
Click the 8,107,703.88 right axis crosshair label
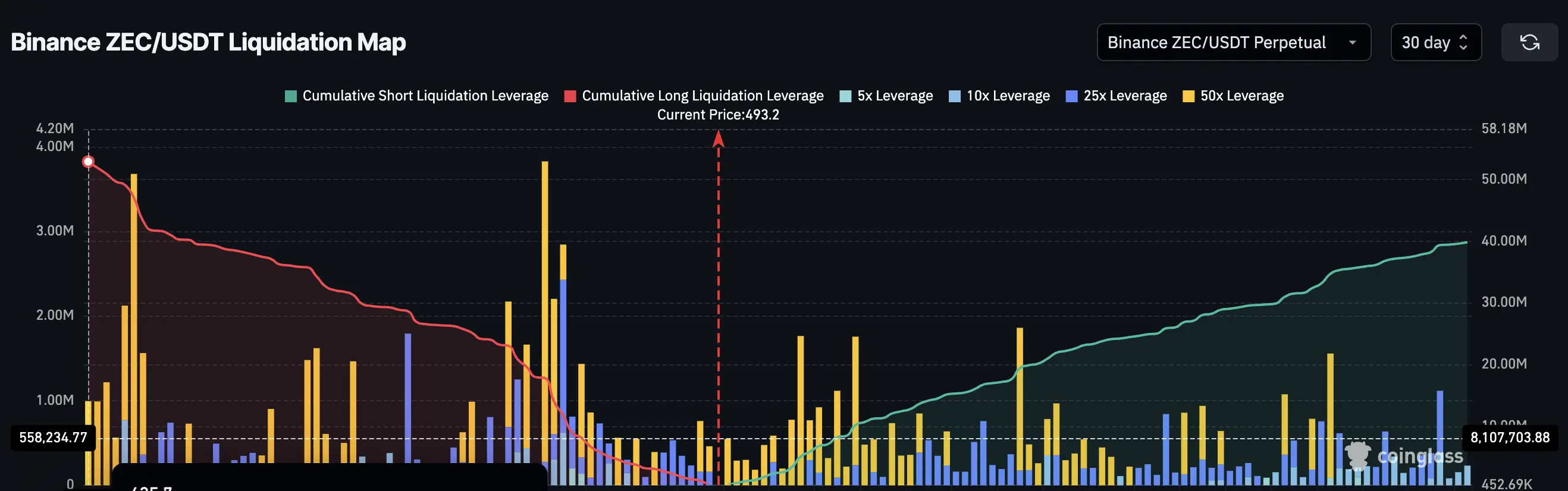click(x=1510, y=438)
